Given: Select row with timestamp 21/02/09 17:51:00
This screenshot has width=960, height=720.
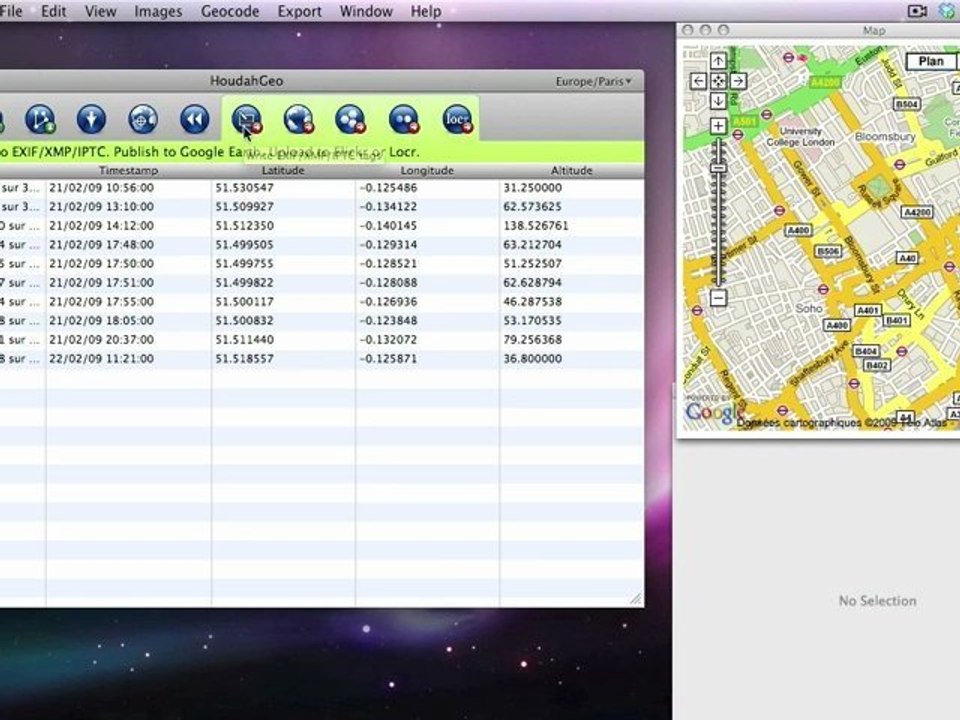Looking at the screenshot, I should point(321,283).
